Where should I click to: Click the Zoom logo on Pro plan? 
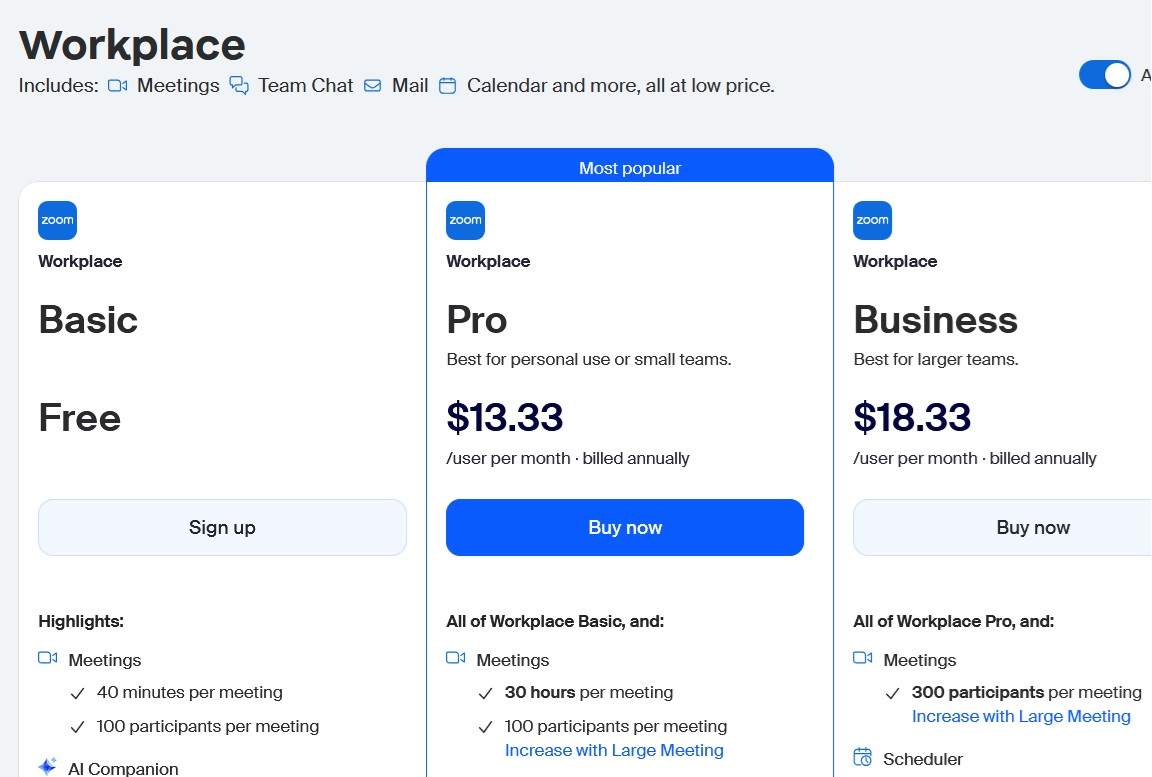(465, 221)
